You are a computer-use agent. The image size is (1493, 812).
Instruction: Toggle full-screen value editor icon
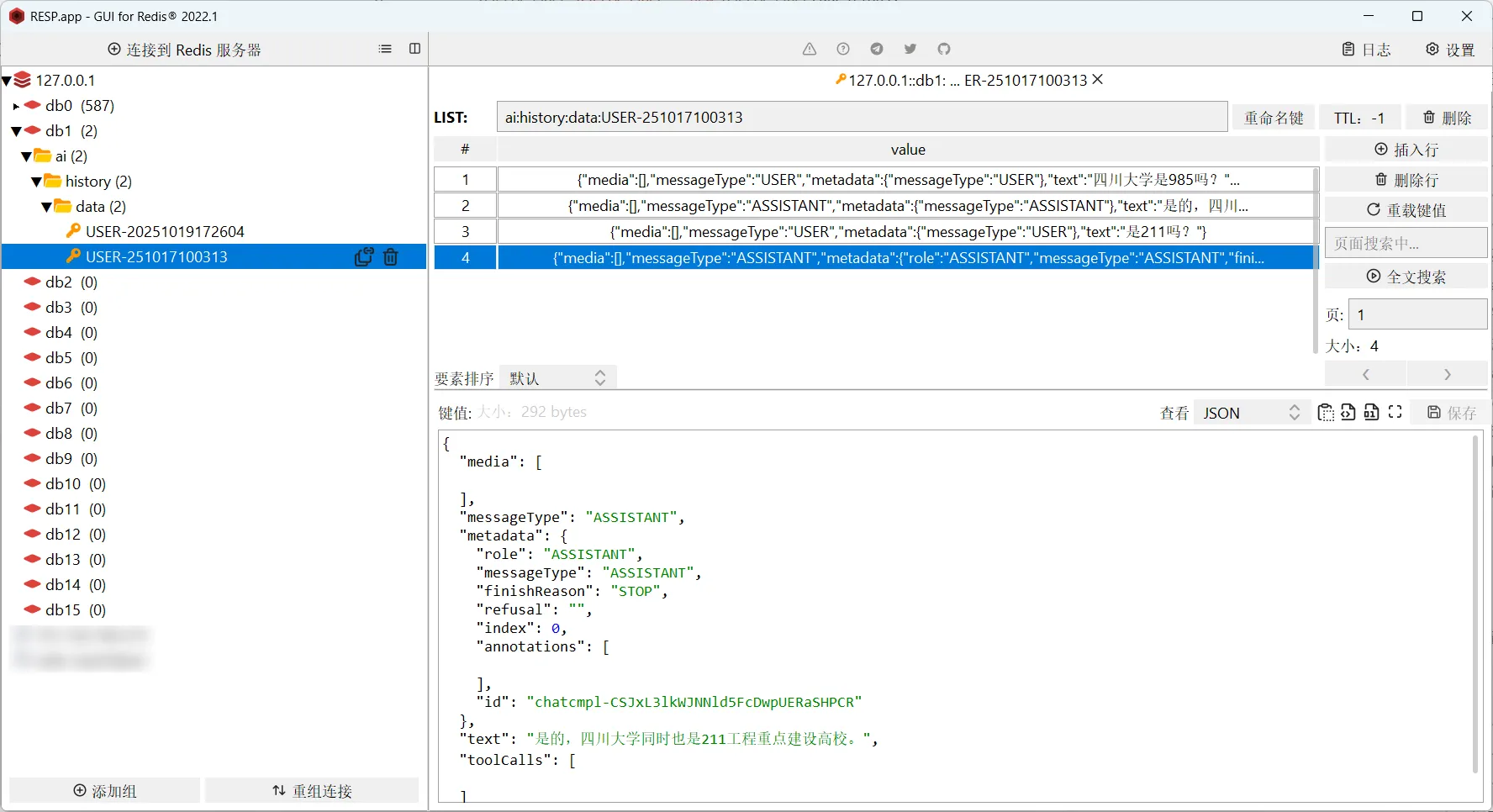1395,412
